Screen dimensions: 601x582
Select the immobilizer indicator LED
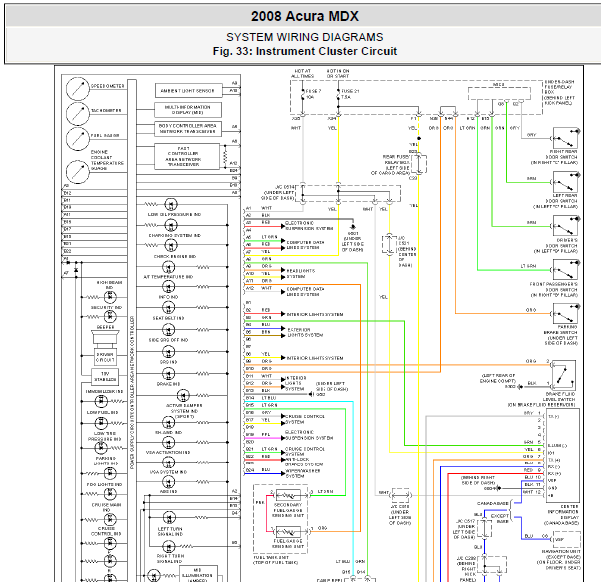101,401
